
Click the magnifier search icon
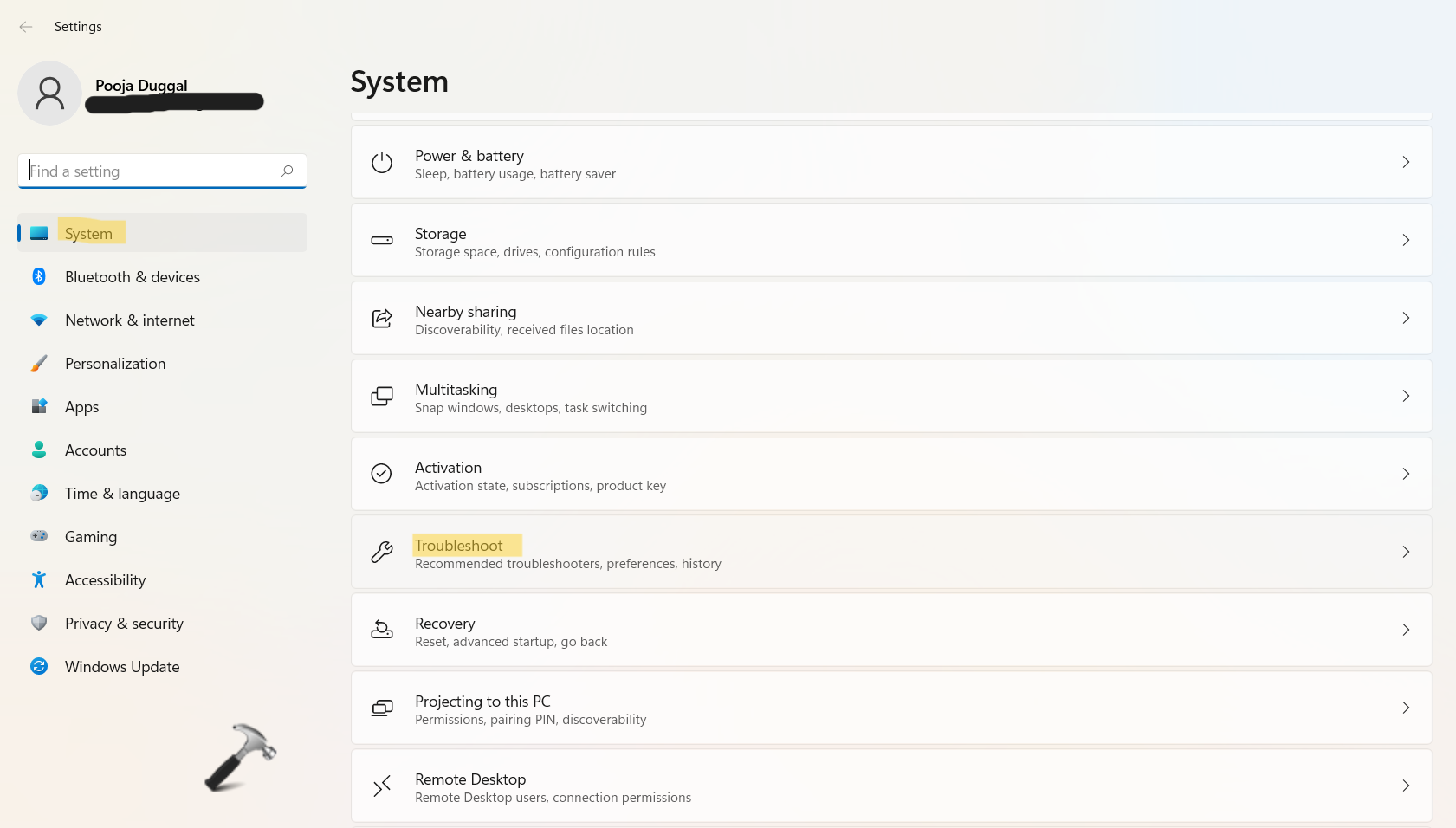288,171
